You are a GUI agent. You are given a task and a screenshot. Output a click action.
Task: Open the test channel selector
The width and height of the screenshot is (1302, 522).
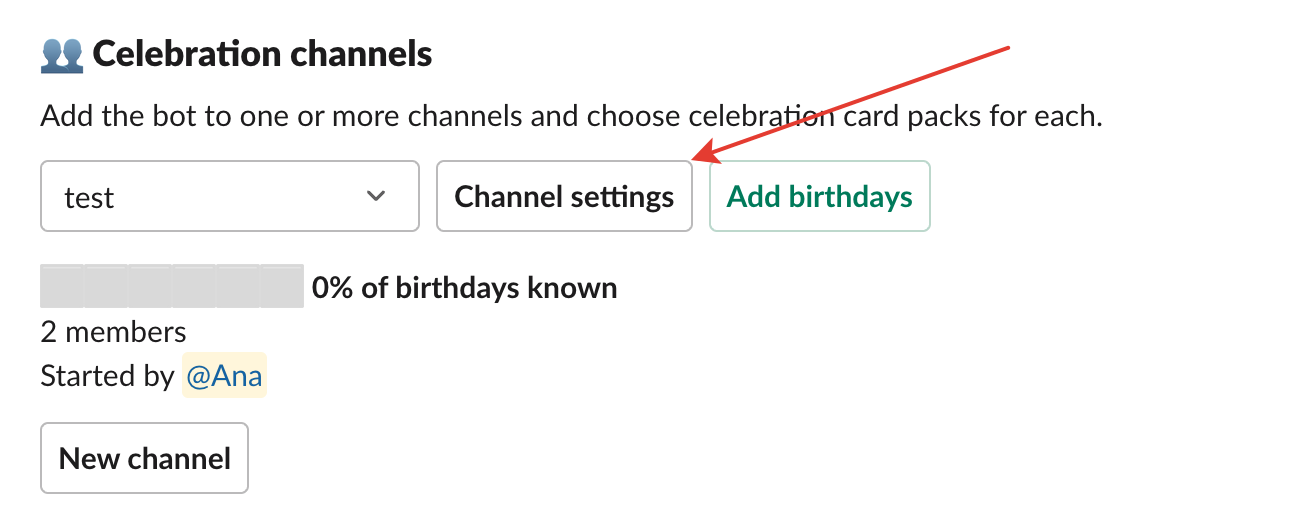(230, 196)
